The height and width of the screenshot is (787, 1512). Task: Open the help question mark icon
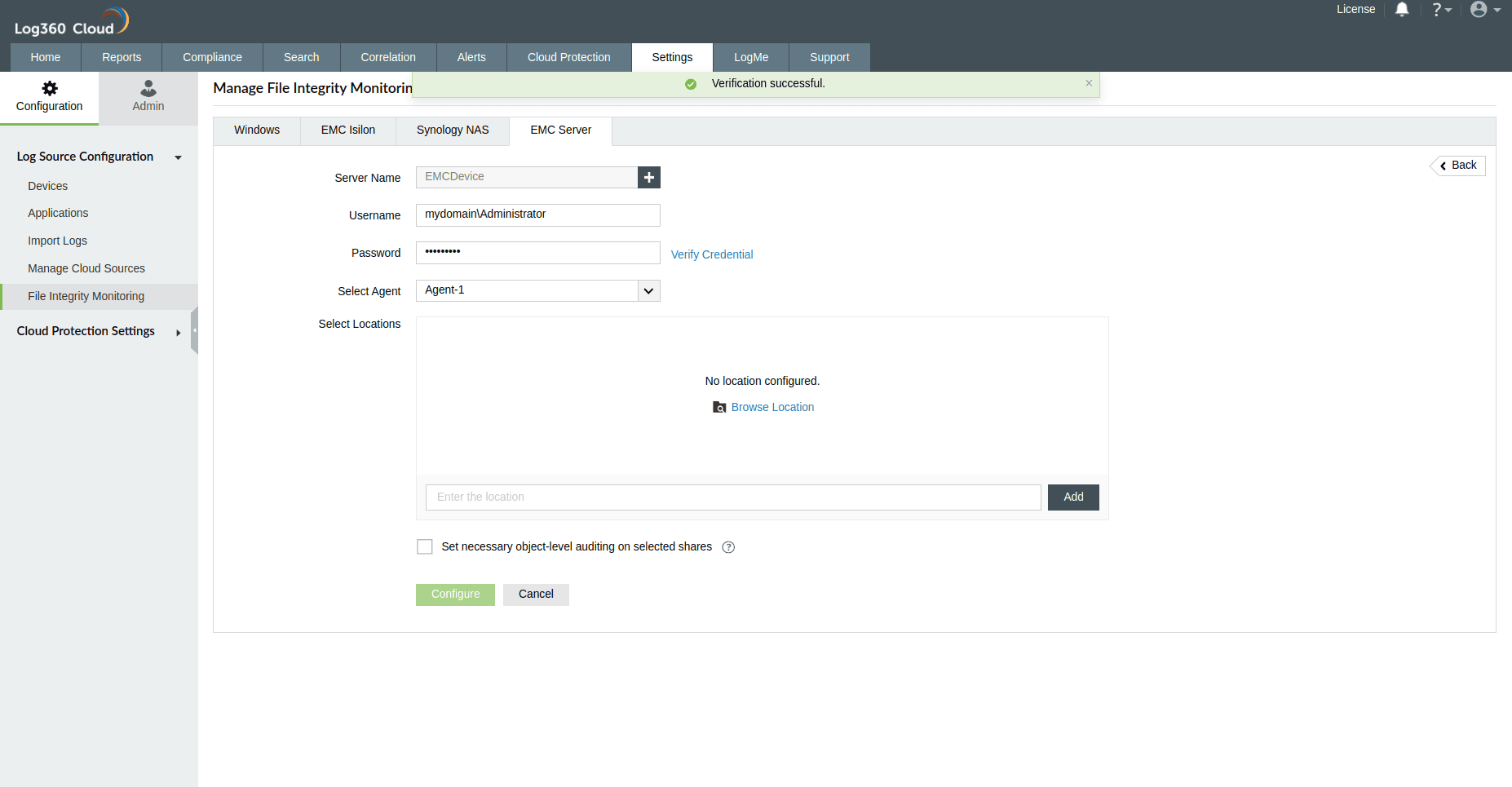click(x=1438, y=10)
